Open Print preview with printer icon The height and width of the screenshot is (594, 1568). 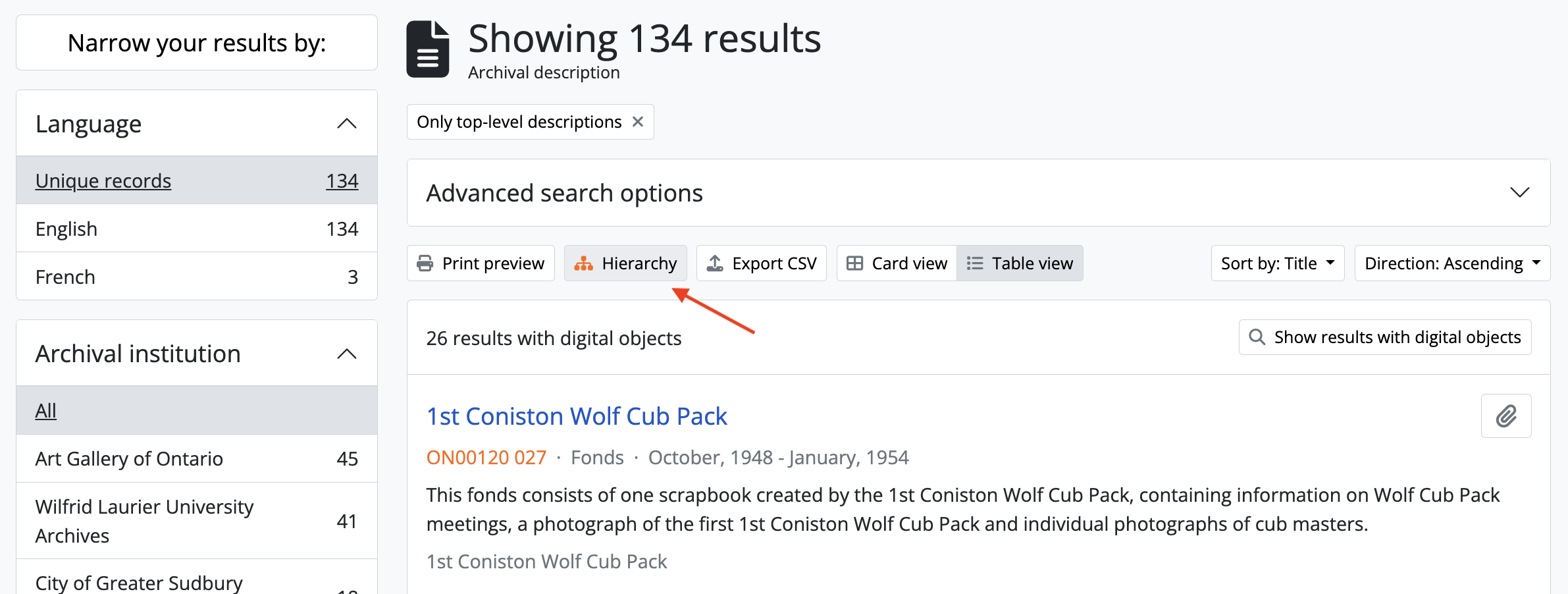pos(481,263)
